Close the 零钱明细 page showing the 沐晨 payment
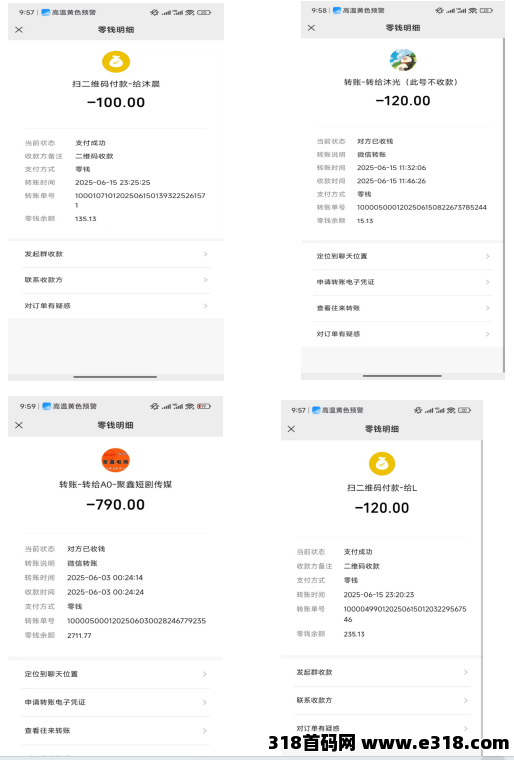 (x=19, y=30)
